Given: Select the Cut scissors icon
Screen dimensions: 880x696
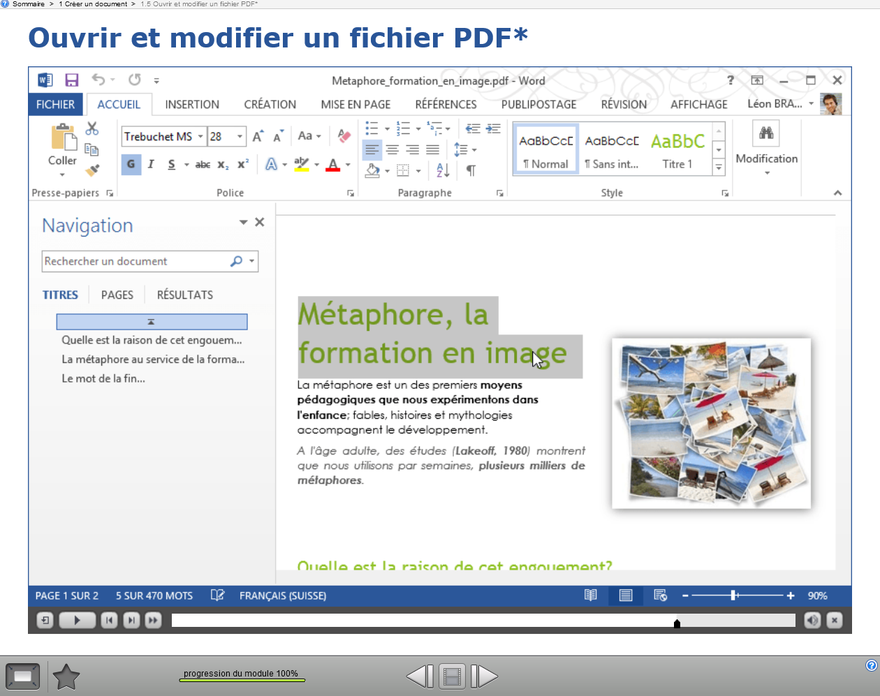Looking at the screenshot, I should tap(92, 129).
